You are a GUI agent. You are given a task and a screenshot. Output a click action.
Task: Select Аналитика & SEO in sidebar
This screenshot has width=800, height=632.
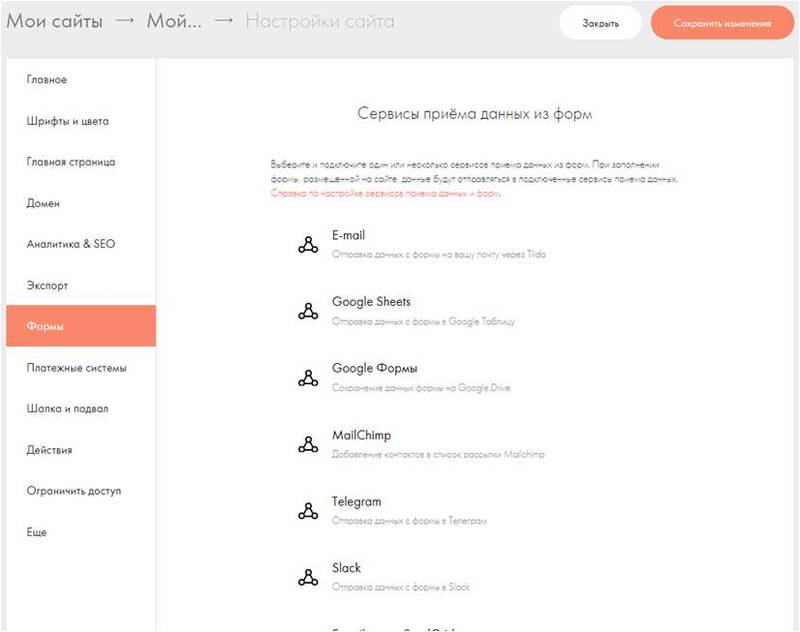[72, 244]
